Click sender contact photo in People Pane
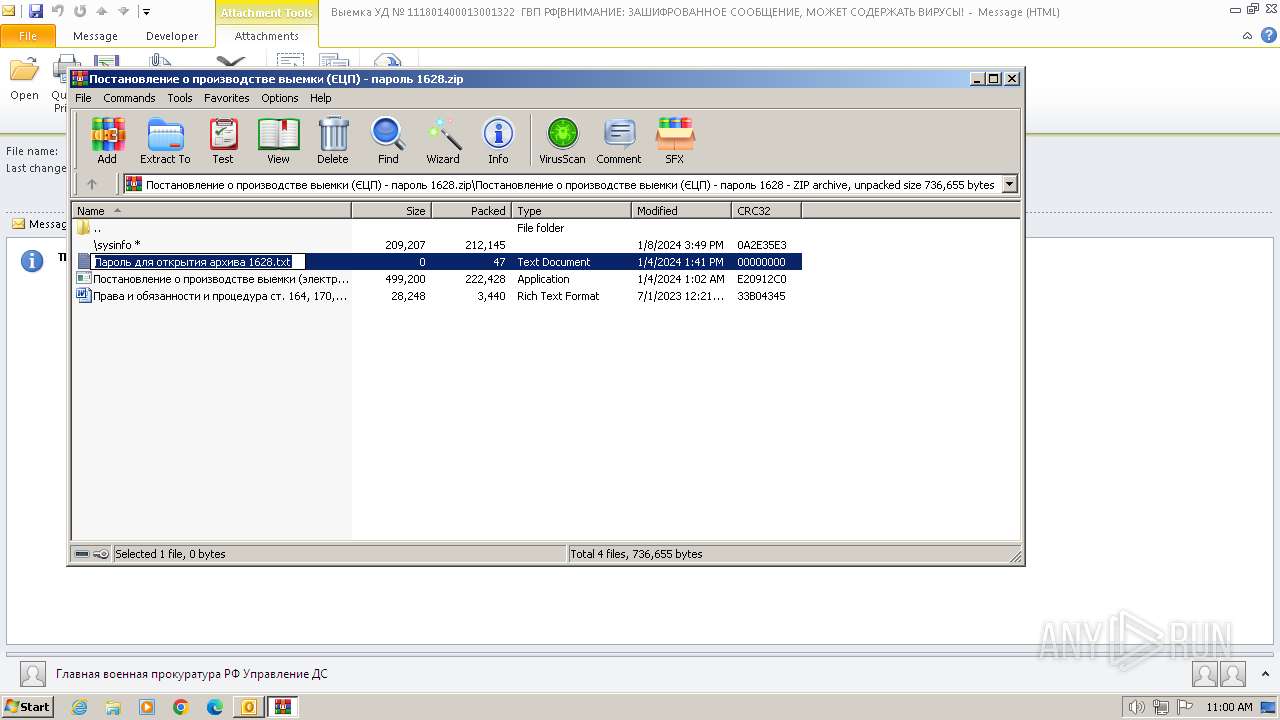Screen dimensions: 1280x720 pos(33,674)
